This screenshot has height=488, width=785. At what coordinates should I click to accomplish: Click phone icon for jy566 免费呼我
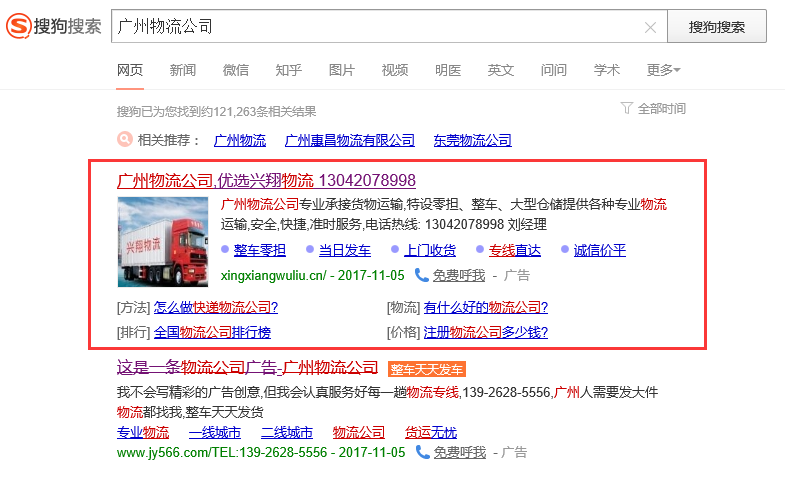(x=422, y=452)
